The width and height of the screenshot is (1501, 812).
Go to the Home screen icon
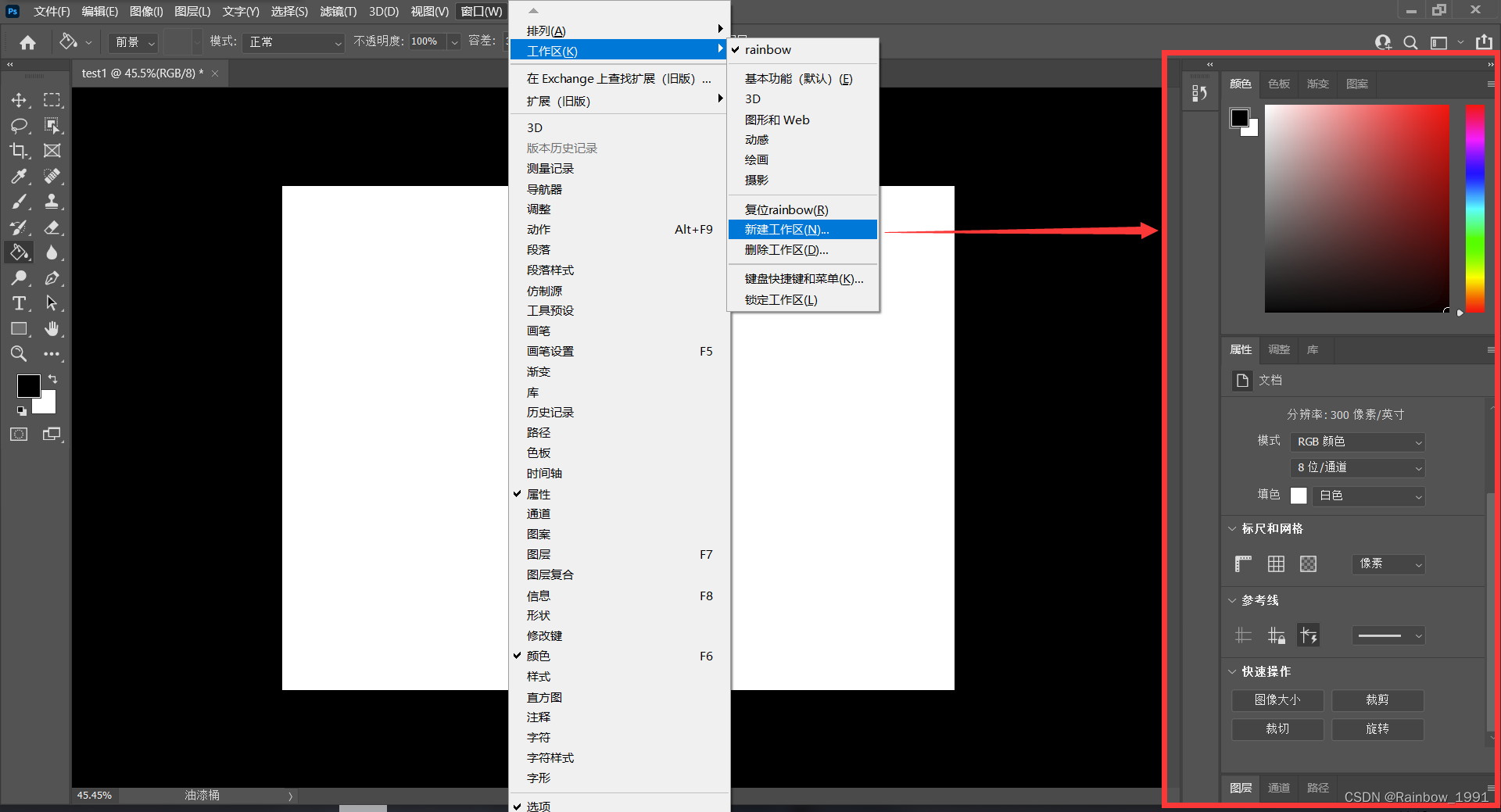click(x=27, y=42)
